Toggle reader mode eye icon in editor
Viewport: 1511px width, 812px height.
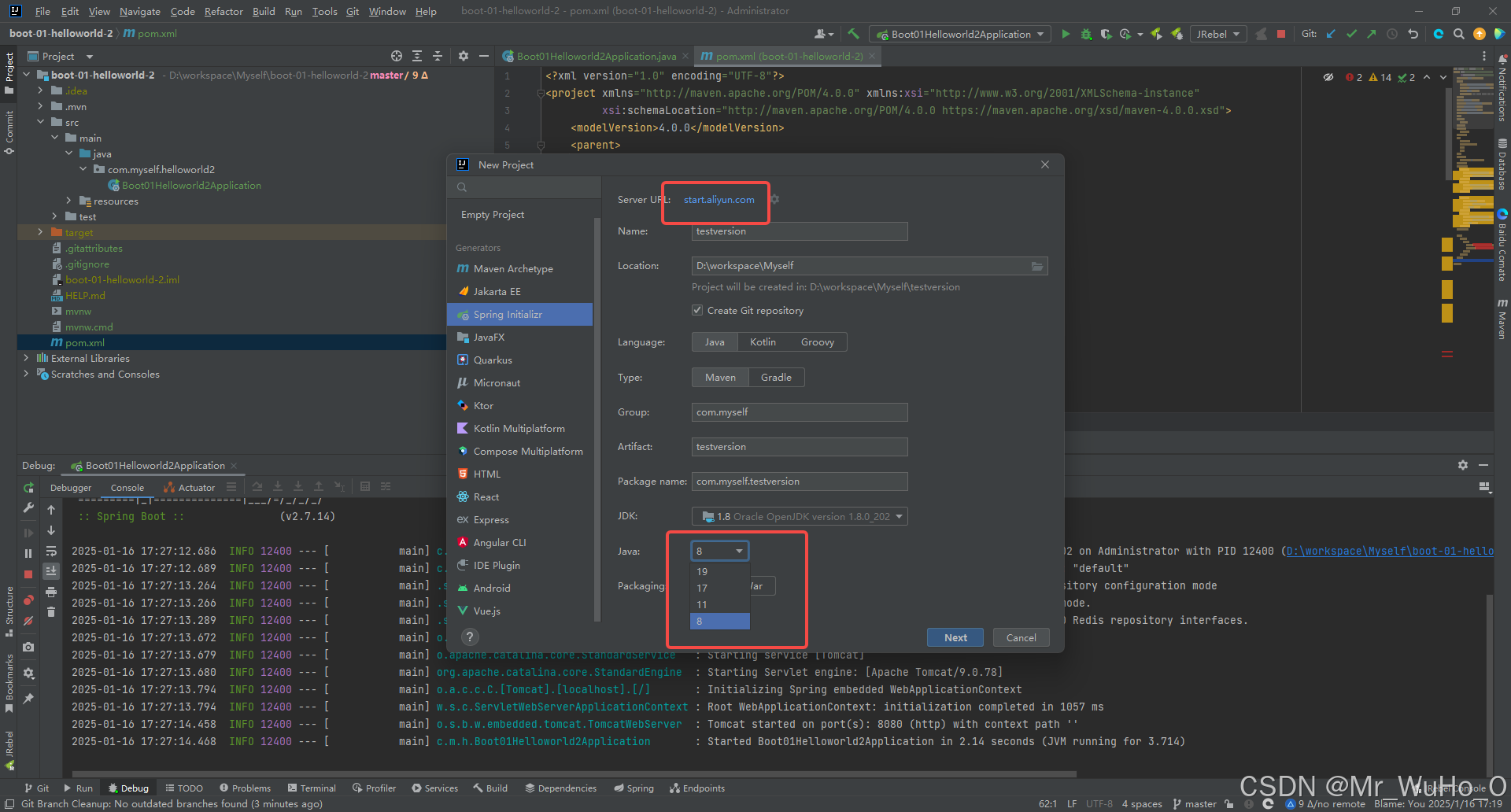pos(1328,77)
